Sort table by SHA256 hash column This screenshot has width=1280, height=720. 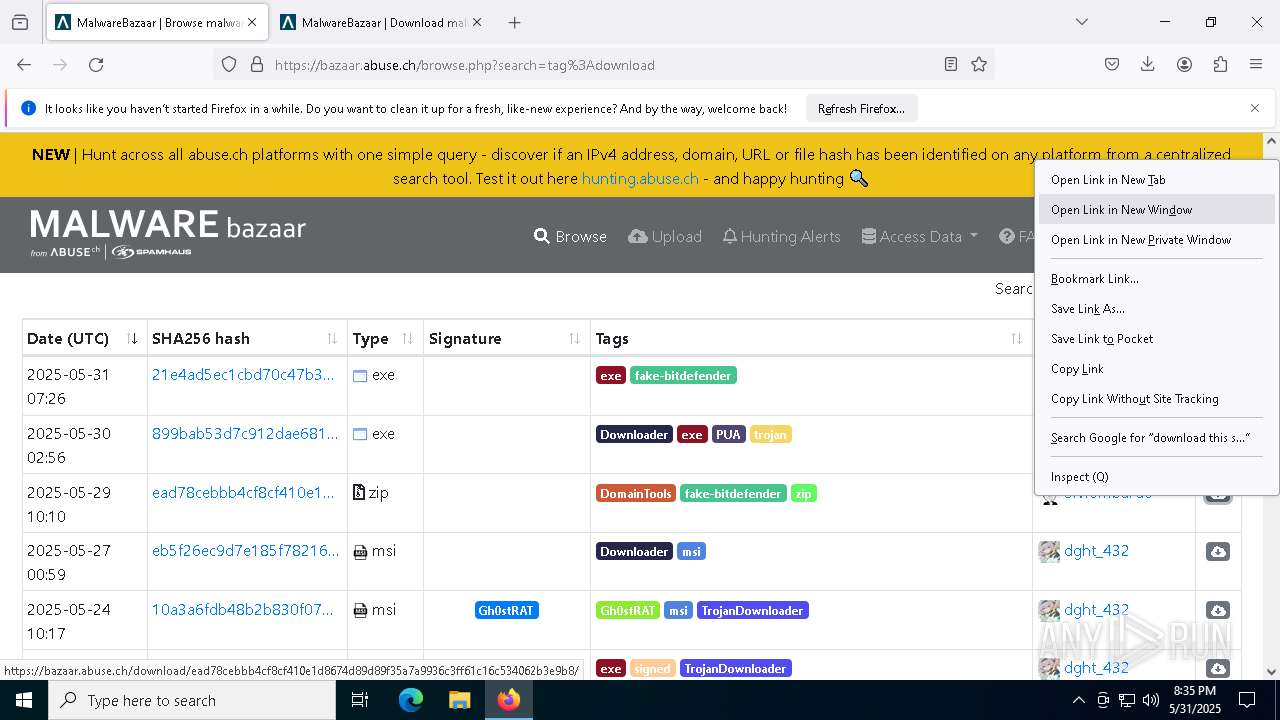247,338
